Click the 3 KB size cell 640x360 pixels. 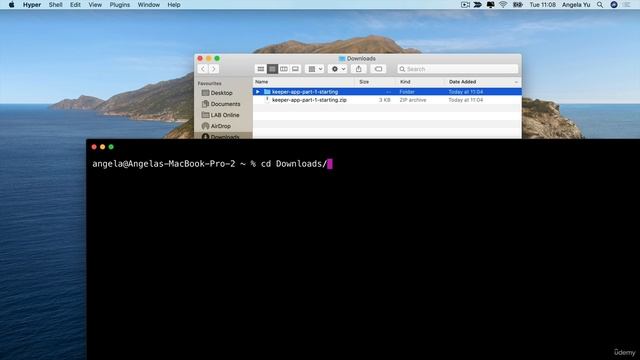point(384,100)
